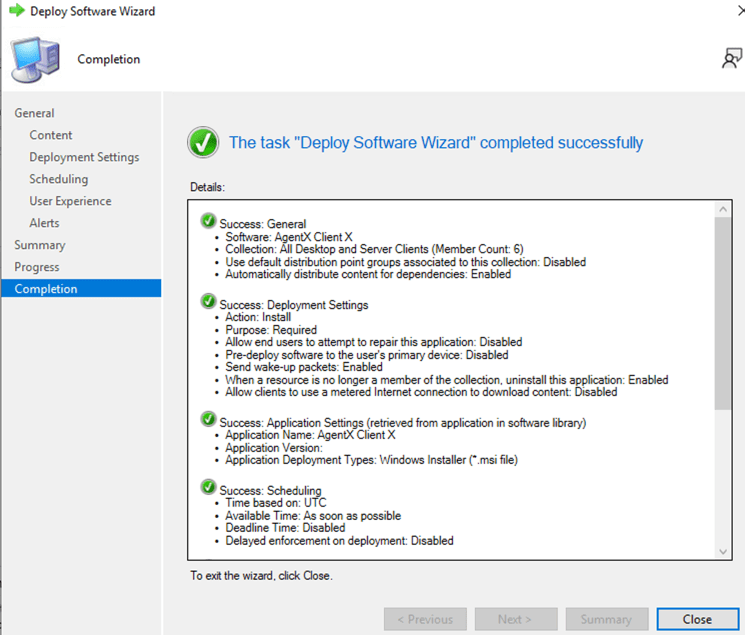745x635 pixels.
Task: Open Deployment Settings step in sidebar
Action: 84,157
